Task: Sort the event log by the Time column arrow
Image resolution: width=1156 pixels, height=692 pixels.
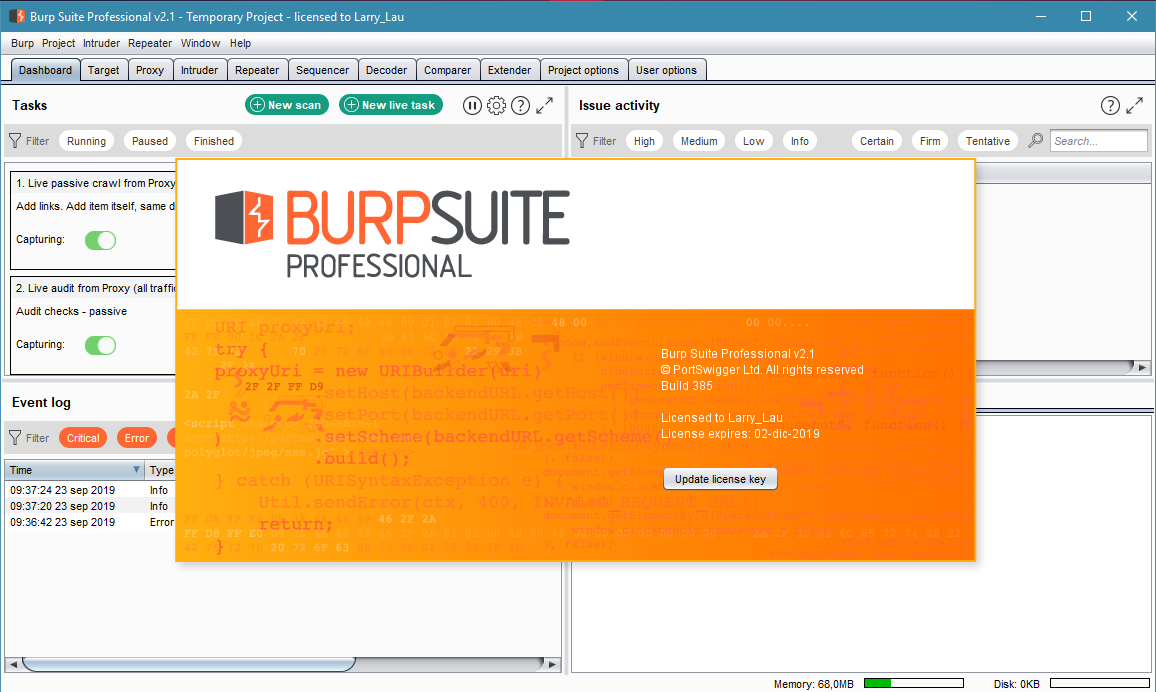Action: click(x=136, y=469)
